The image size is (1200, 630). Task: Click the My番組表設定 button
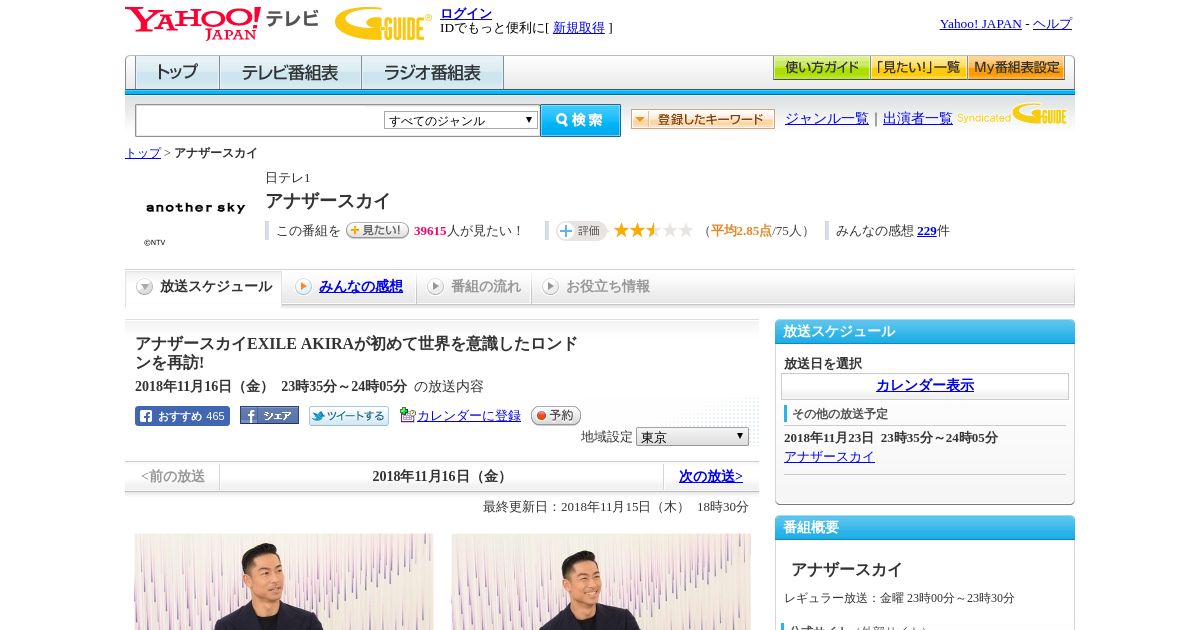point(1016,68)
